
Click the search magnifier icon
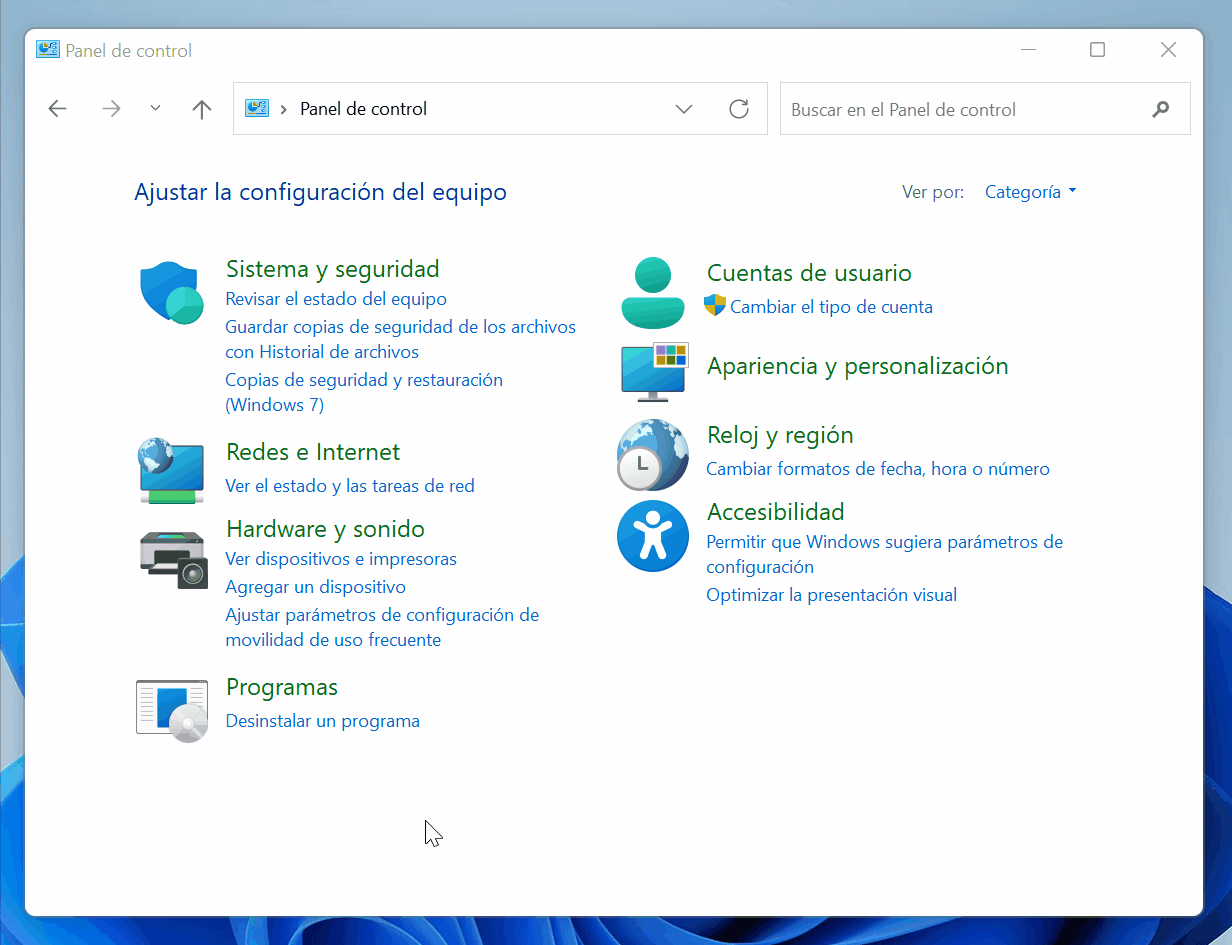[1161, 109]
